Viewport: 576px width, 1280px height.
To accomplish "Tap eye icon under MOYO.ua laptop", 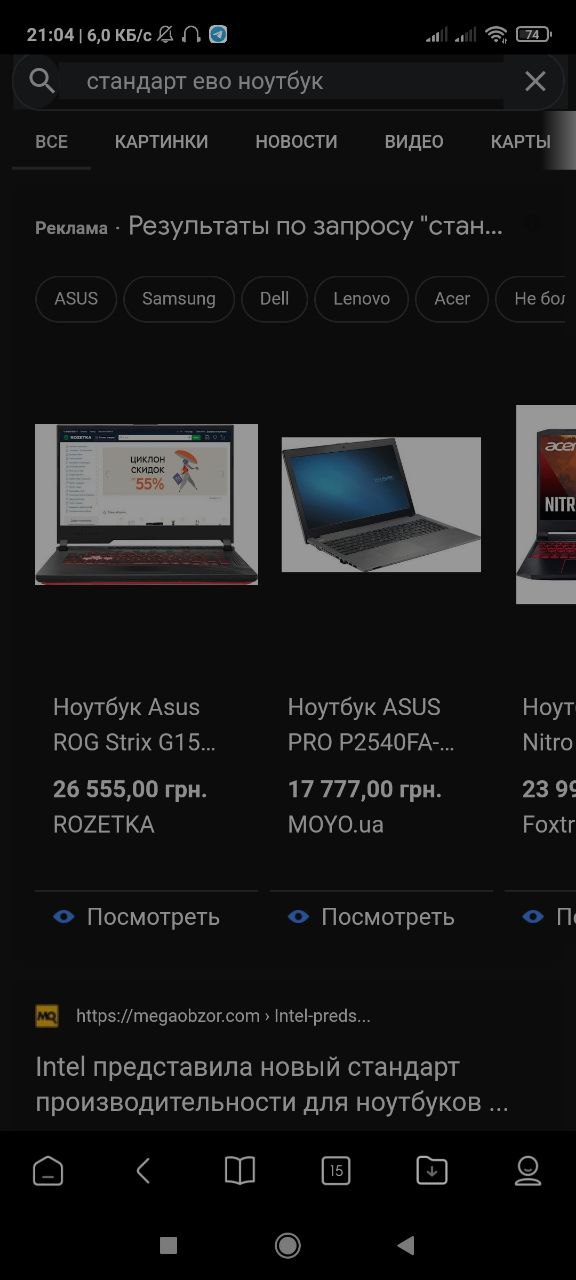I will pos(298,916).
